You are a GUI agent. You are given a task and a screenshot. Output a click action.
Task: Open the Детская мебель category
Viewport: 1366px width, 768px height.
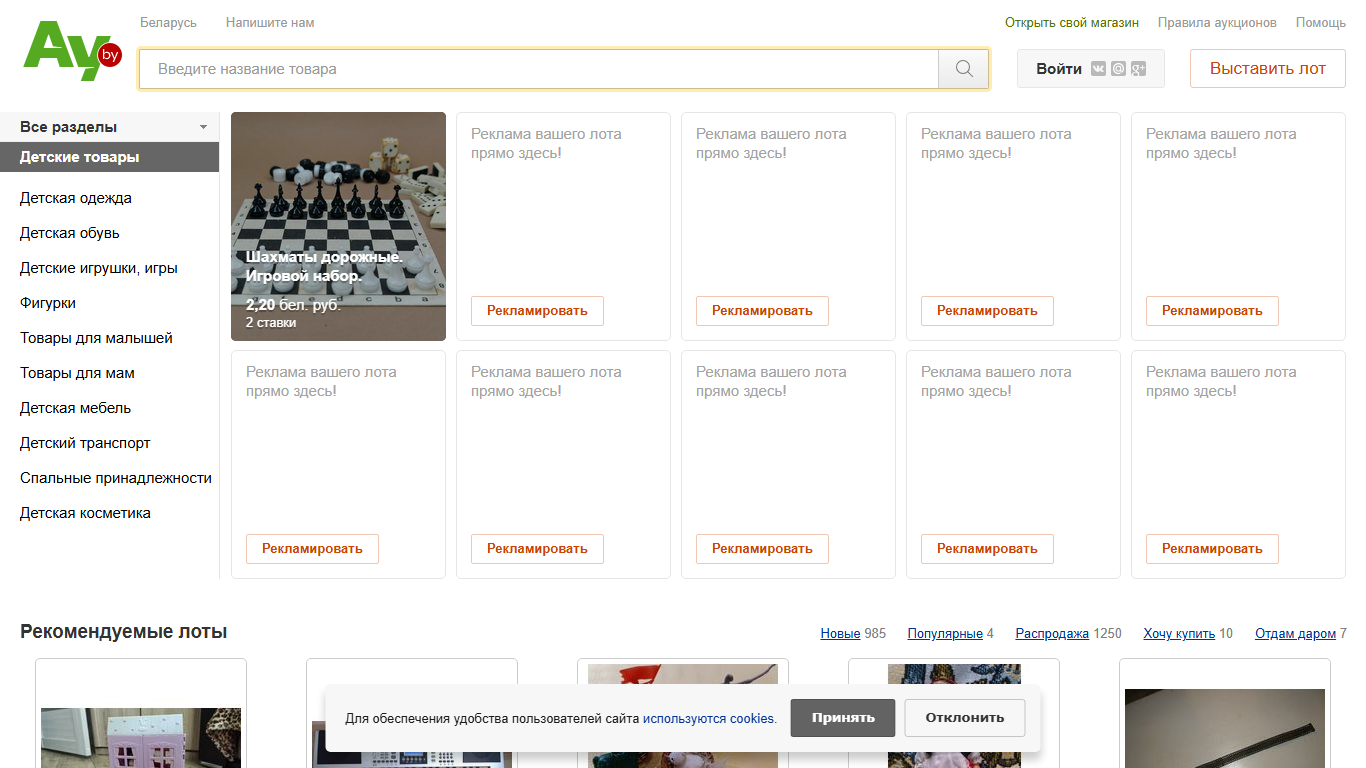point(75,408)
